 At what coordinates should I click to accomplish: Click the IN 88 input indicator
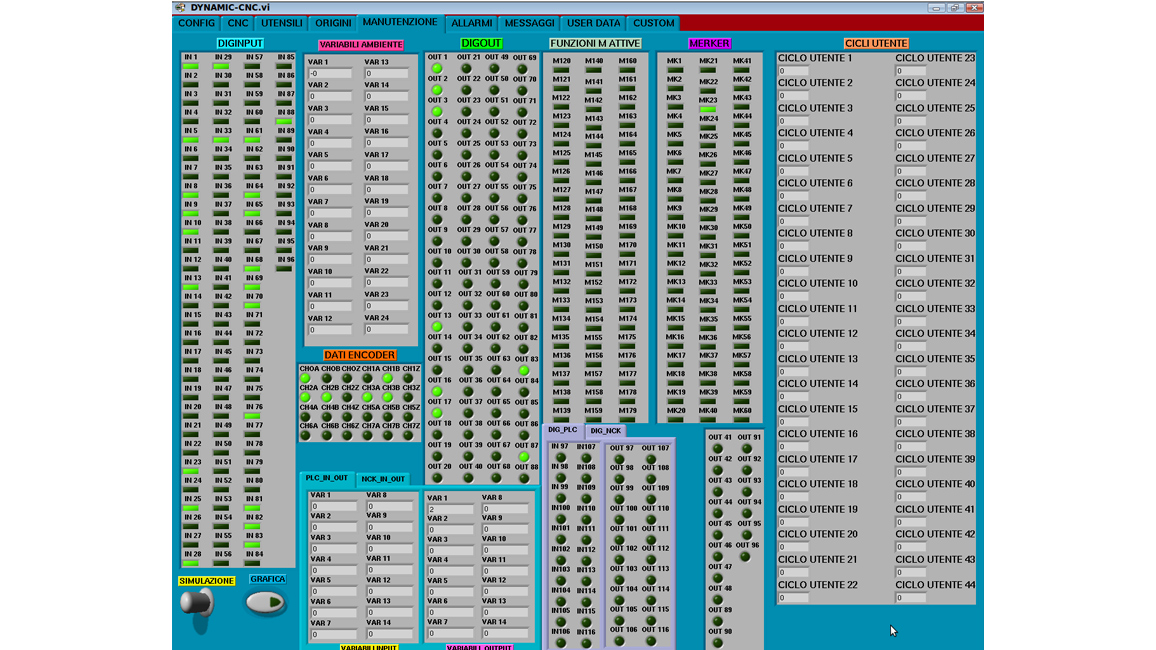(284, 122)
